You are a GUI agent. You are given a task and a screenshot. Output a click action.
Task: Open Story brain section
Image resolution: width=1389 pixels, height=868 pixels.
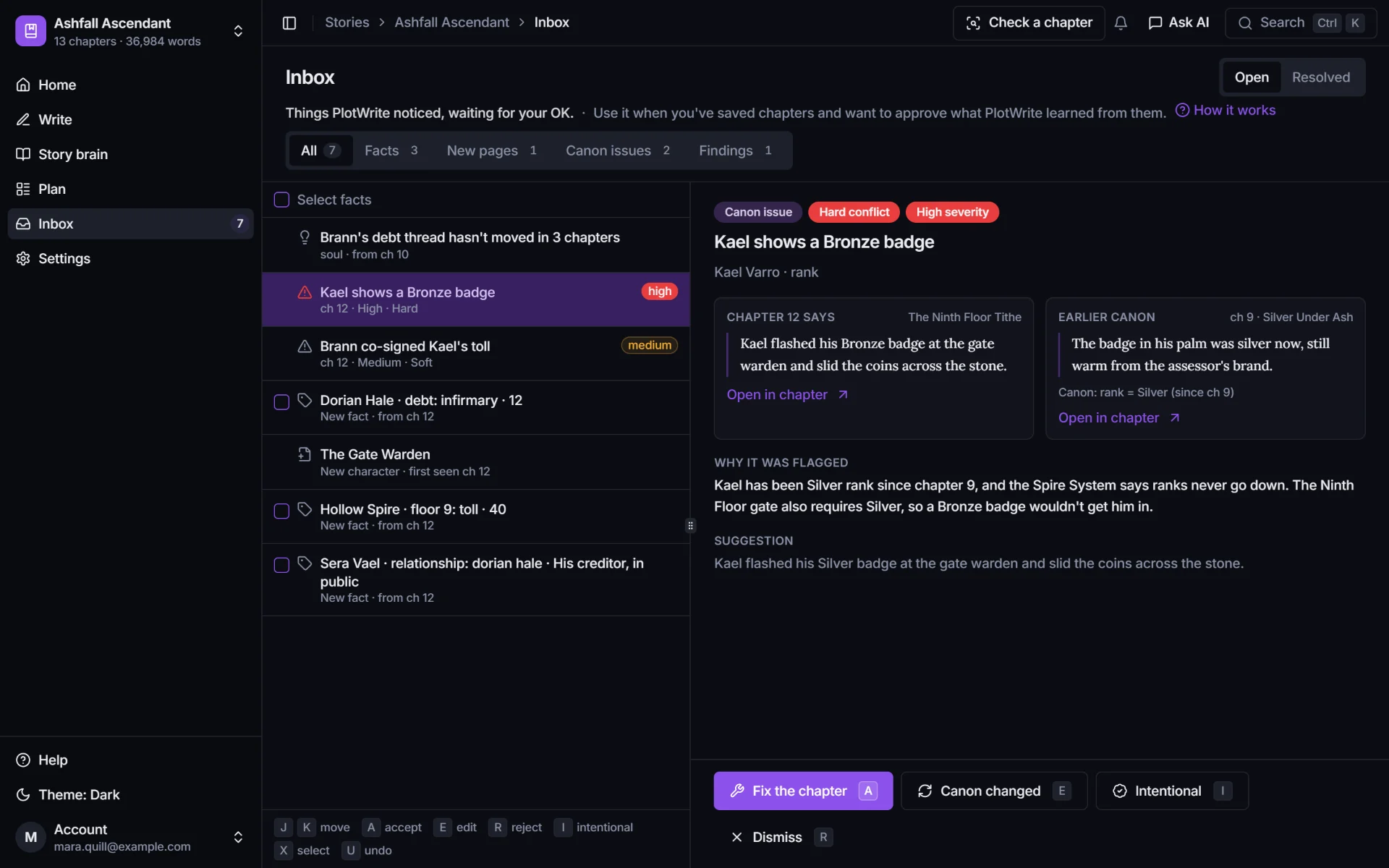pos(130,154)
